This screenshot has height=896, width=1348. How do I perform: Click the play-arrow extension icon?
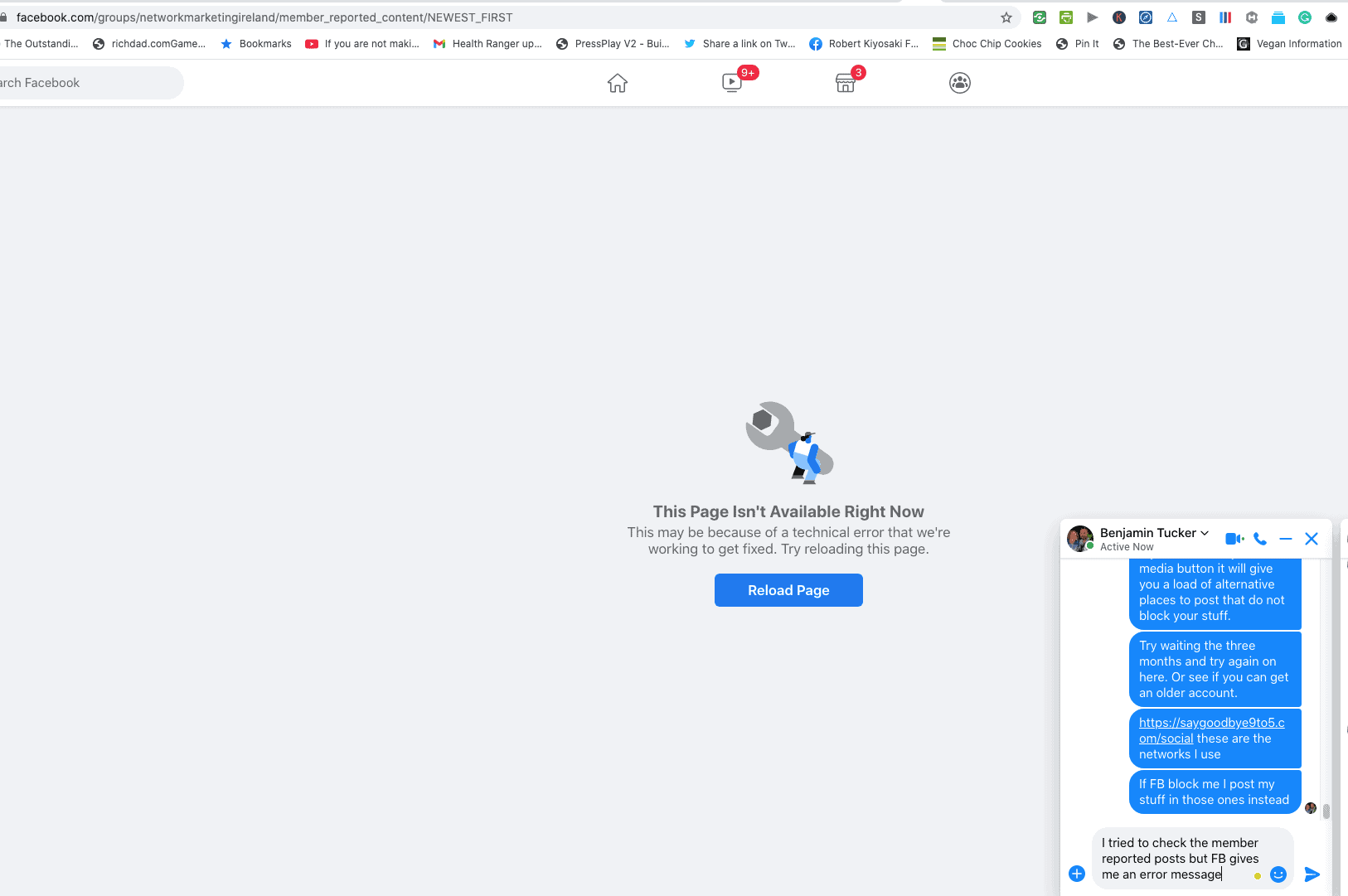[x=1093, y=17]
